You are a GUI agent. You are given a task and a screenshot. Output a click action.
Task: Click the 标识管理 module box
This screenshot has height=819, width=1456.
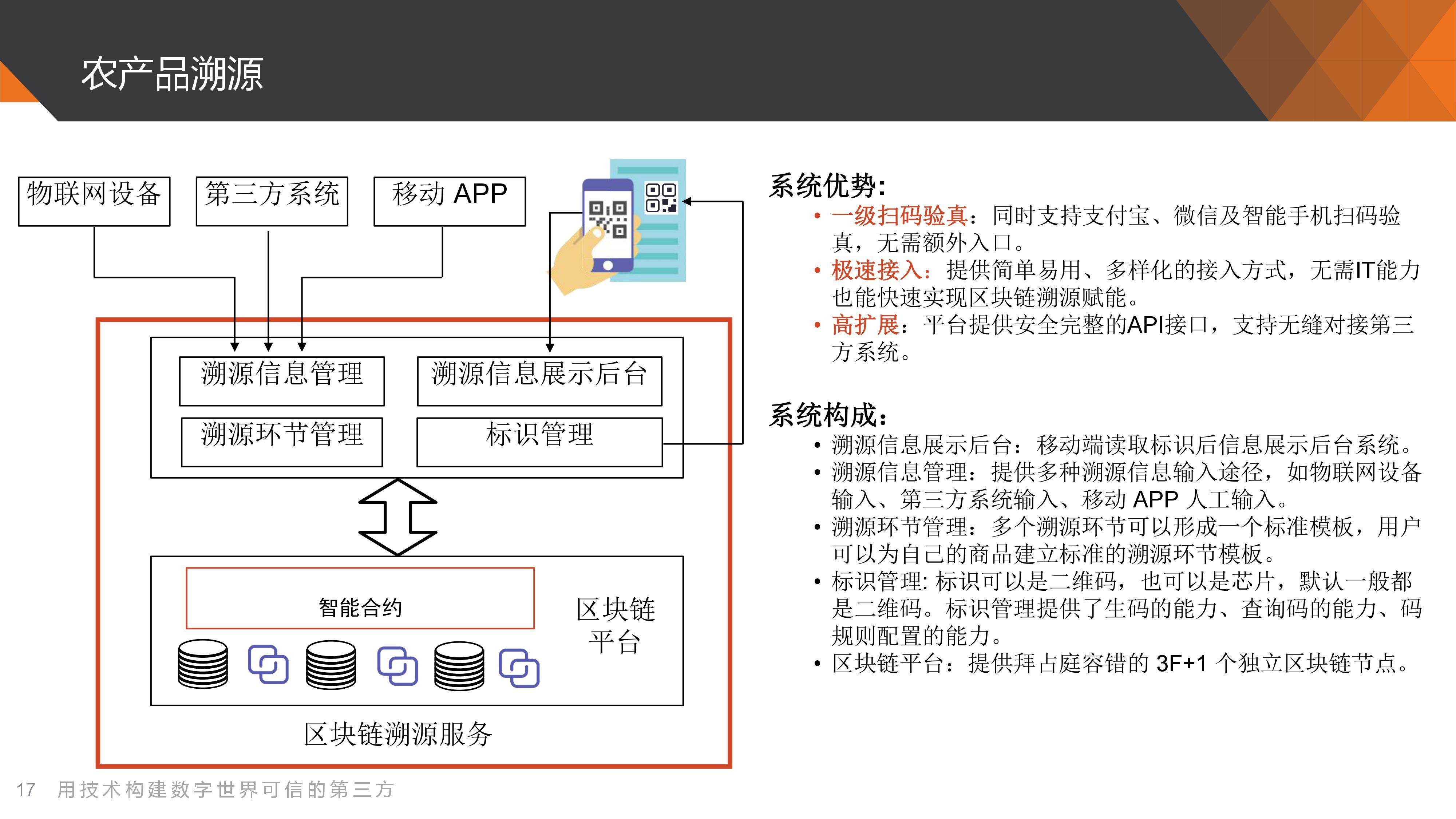pos(540,442)
